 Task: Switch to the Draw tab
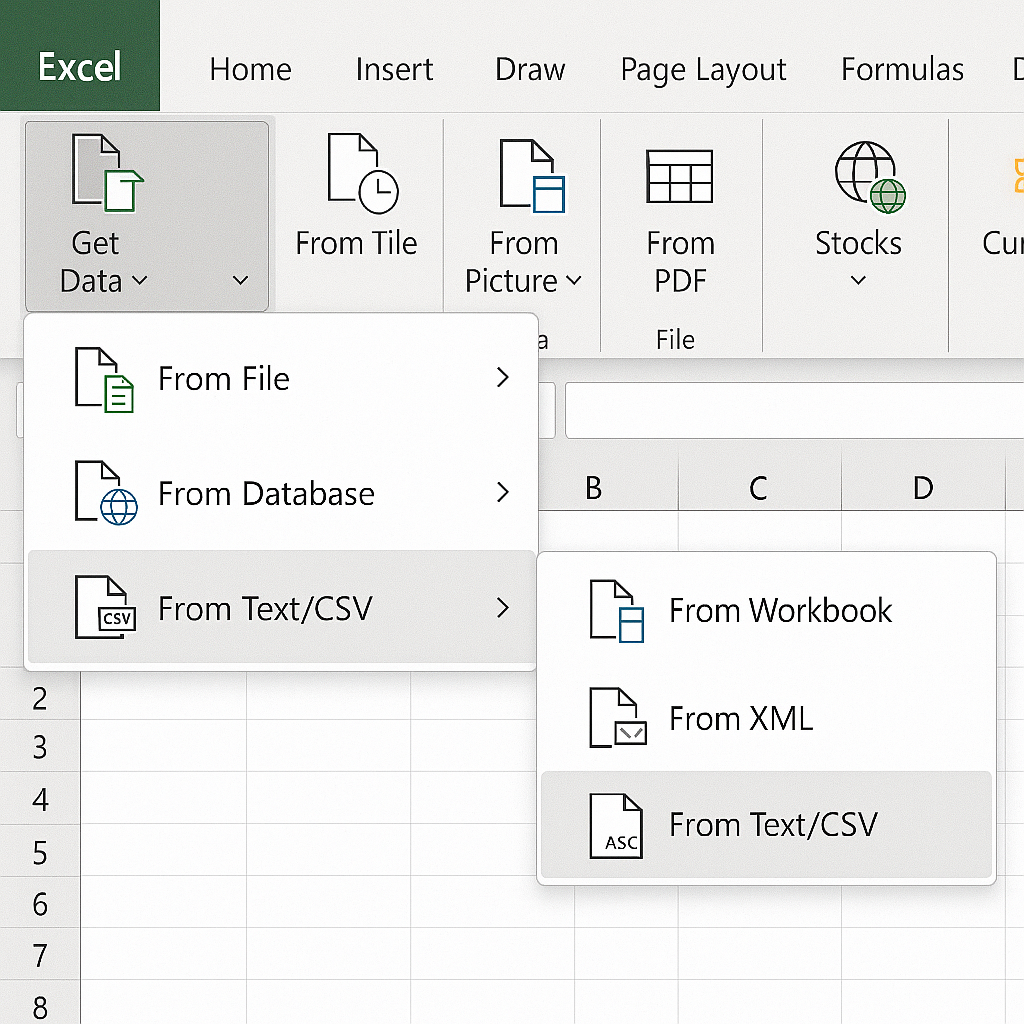[530, 69]
